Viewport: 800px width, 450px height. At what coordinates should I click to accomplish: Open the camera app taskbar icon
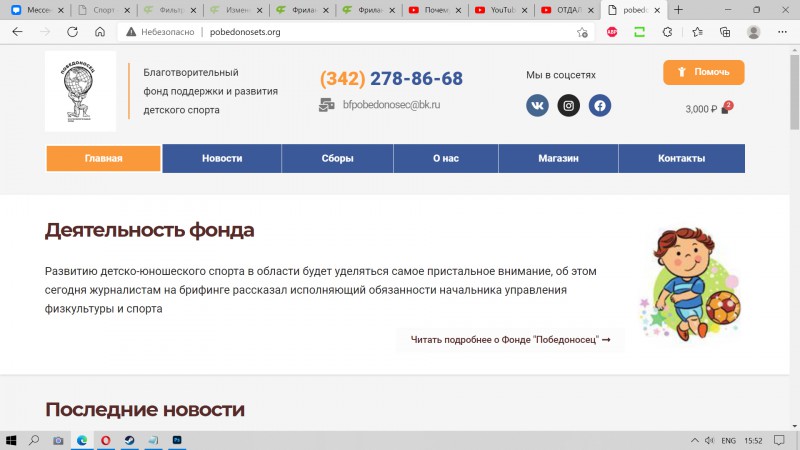coord(58,440)
